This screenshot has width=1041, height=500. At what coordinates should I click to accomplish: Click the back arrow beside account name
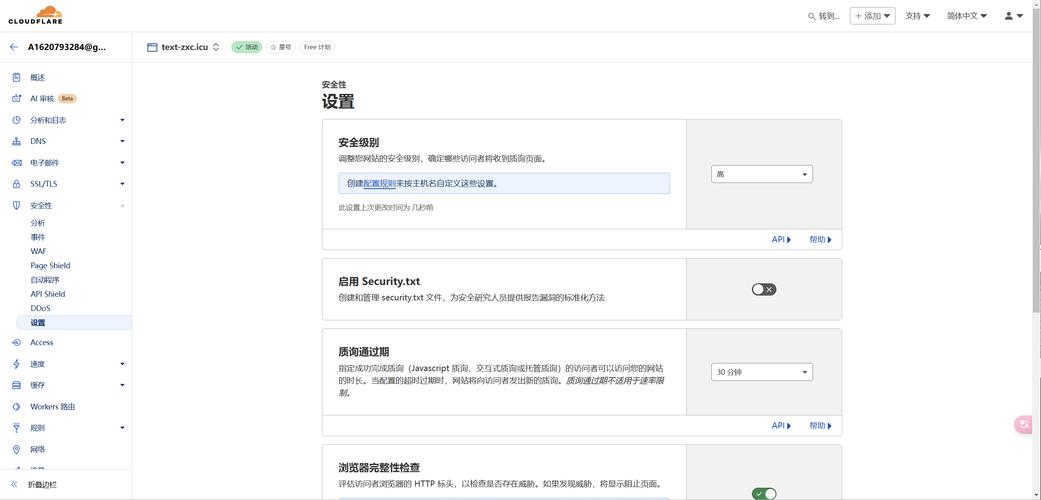(14, 47)
